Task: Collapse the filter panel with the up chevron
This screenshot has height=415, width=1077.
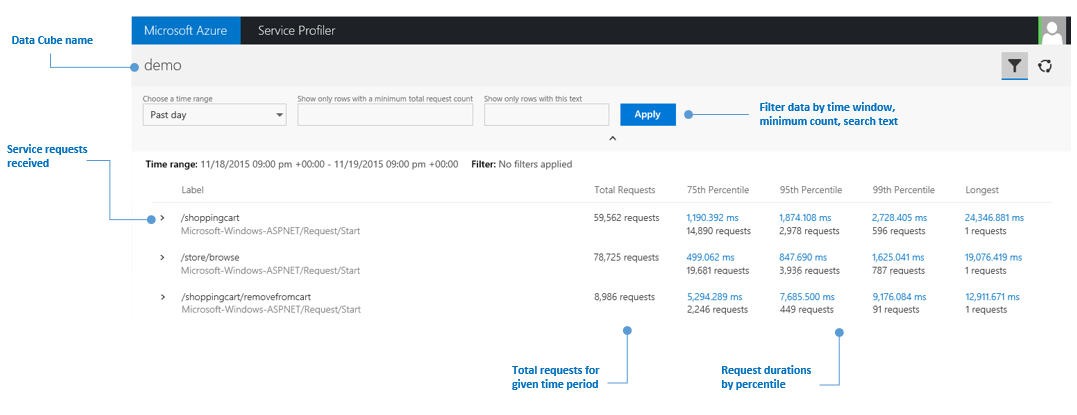Action: (x=613, y=138)
